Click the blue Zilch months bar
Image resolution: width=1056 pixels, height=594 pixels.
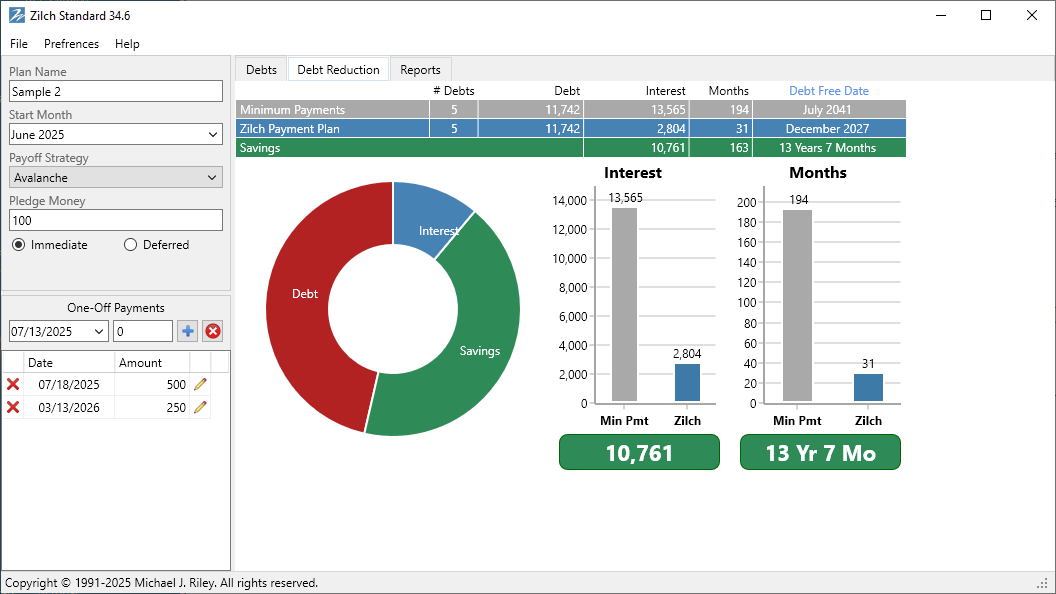click(x=869, y=388)
